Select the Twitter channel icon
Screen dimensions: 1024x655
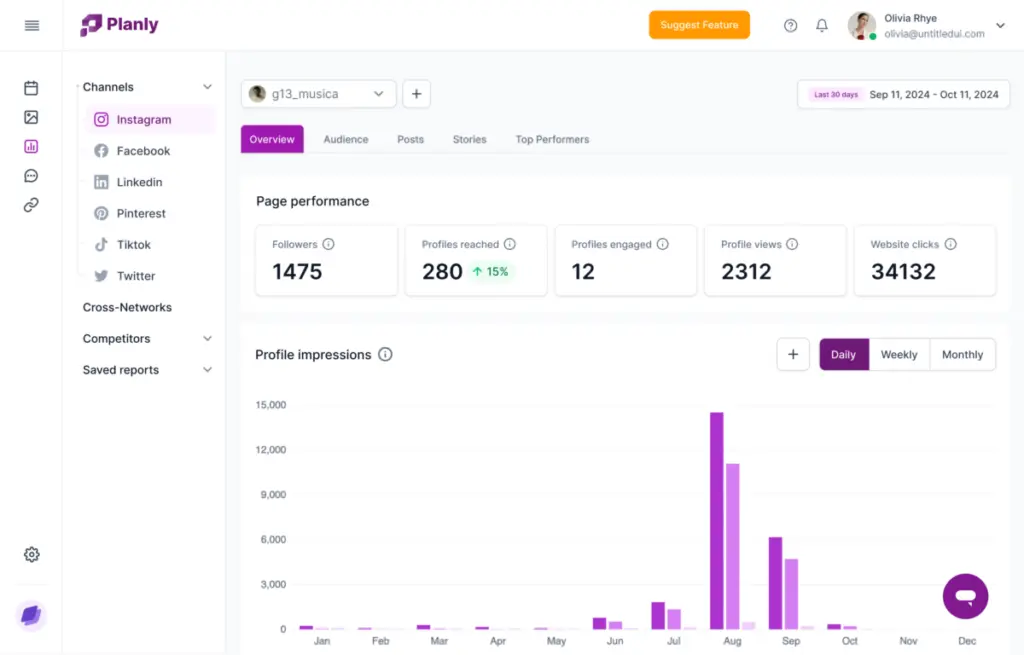coord(100,276)
